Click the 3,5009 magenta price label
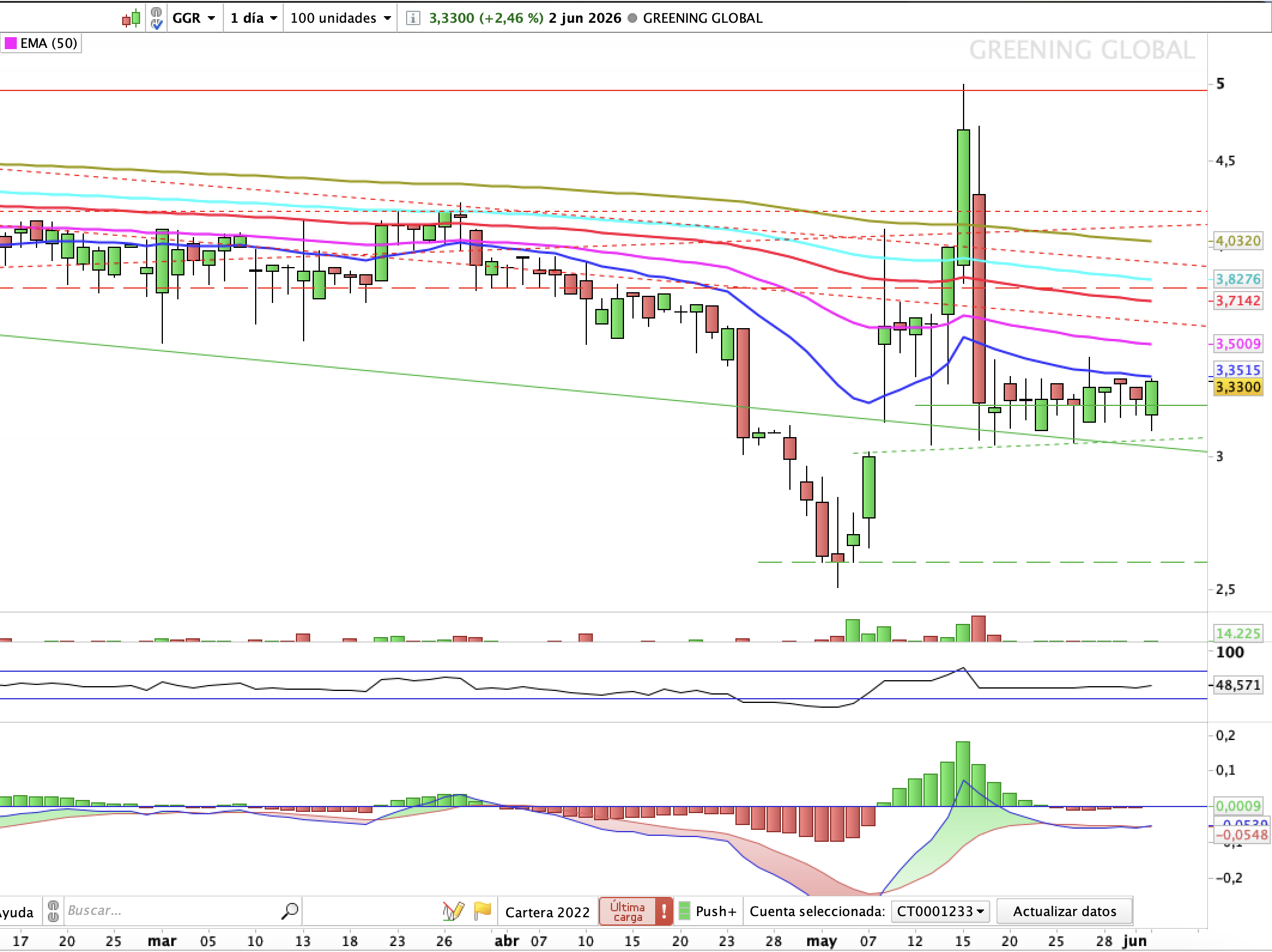 point(1238,344)
